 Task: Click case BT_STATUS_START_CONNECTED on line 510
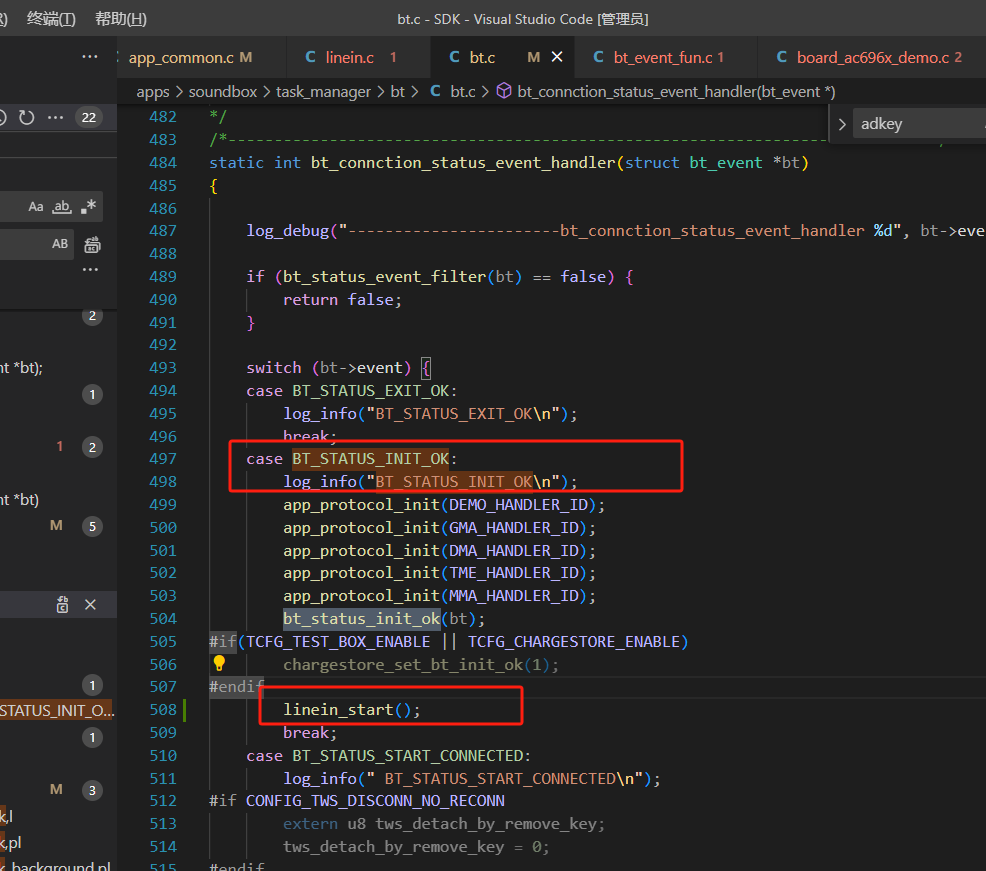click(388, 756)
